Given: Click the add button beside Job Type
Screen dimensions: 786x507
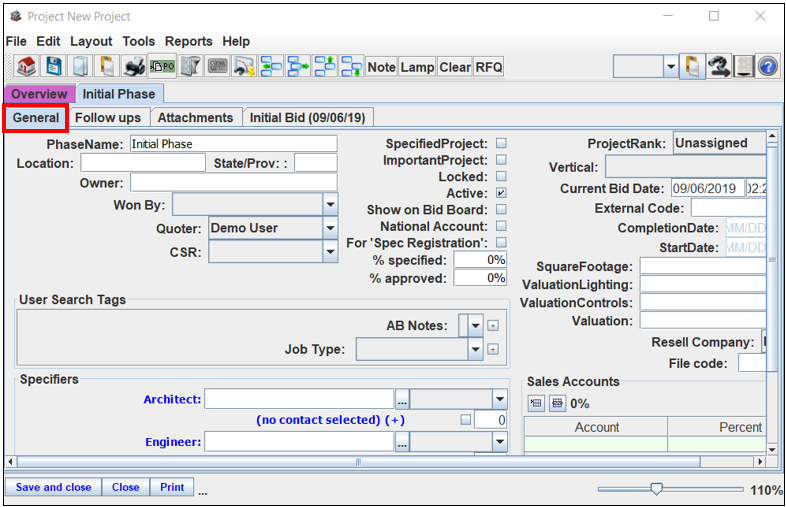Looking at the screenshot, I should [493, 349].
